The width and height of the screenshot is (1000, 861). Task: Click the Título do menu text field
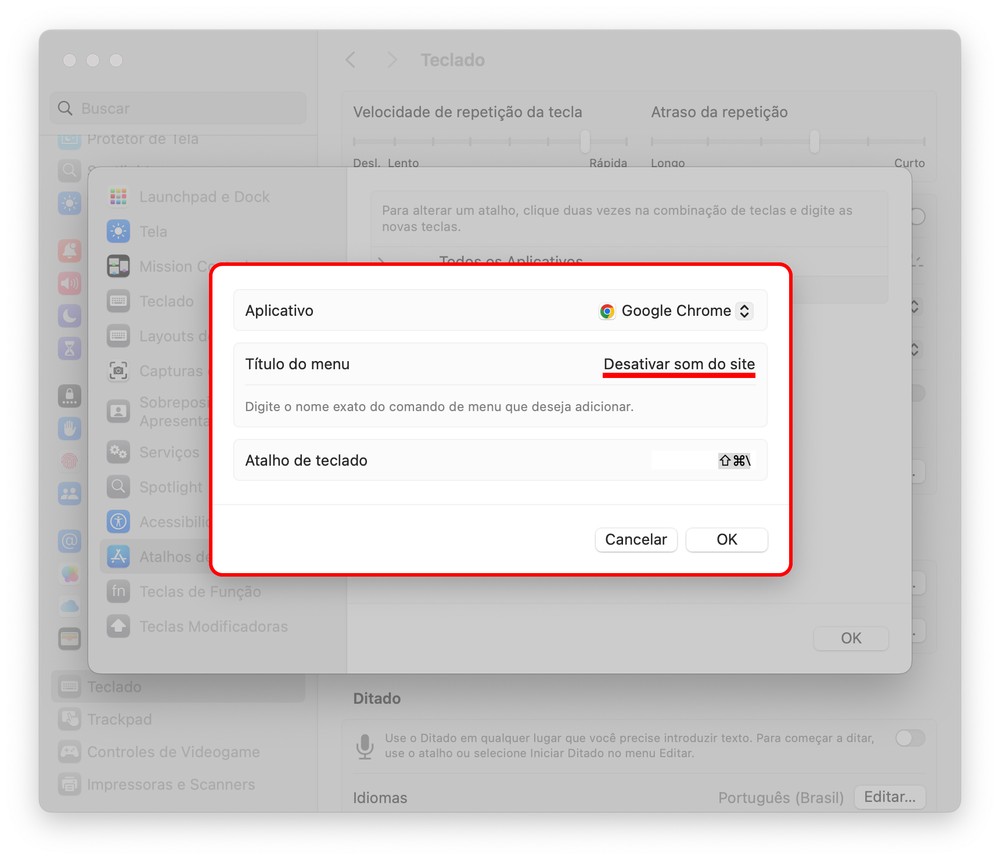(x=678, y=364)
